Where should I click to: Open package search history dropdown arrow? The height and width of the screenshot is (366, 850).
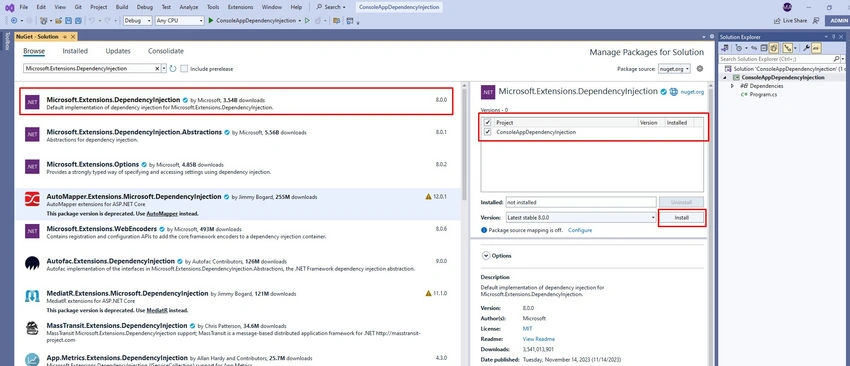[164, 69]
